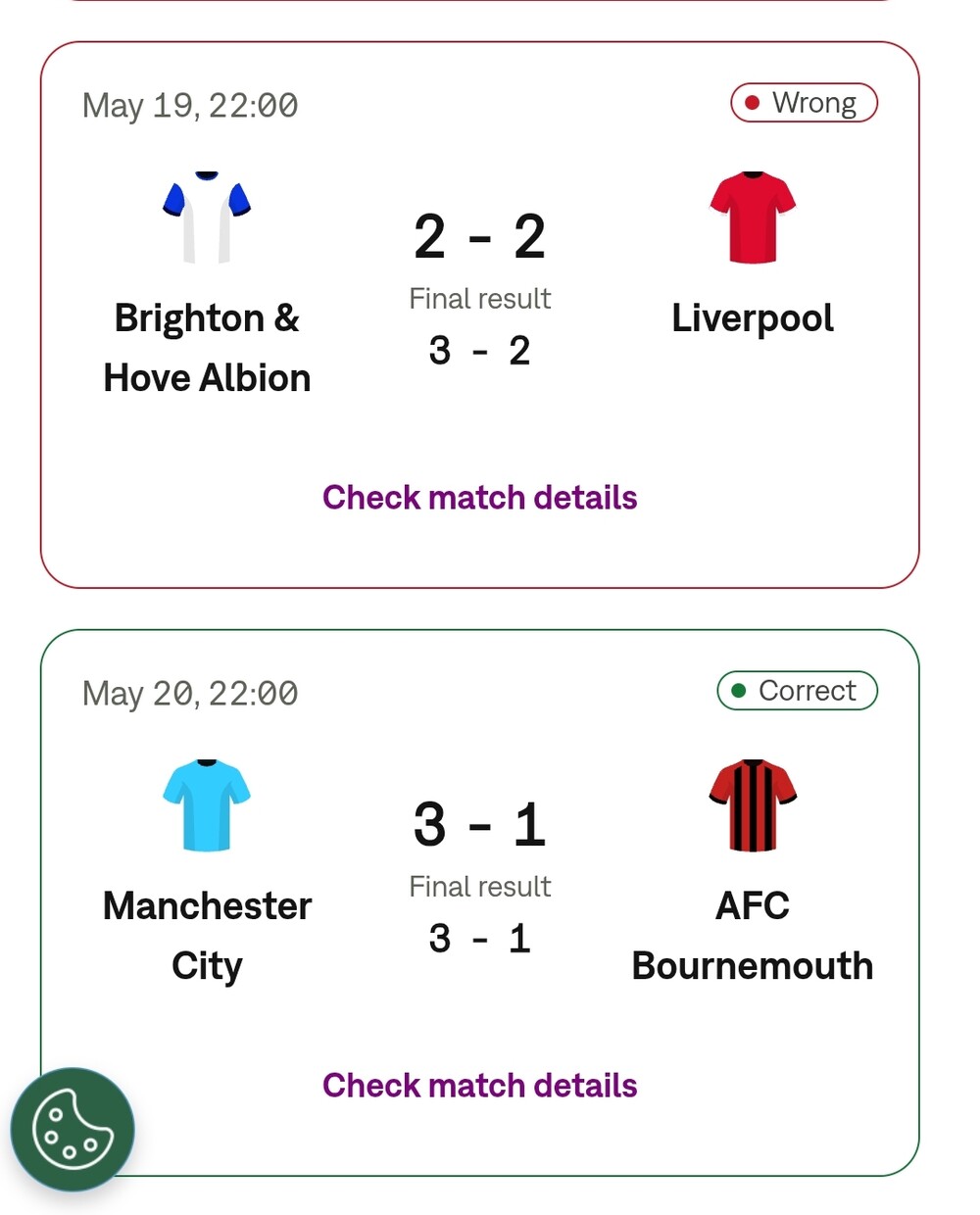Click the Correct status badge

click(x=797, y=691)
